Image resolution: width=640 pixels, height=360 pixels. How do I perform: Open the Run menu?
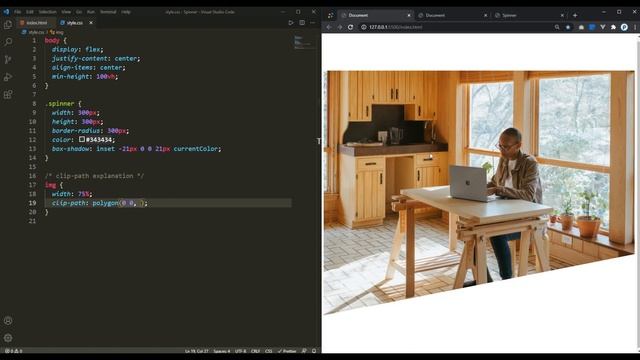91,12
